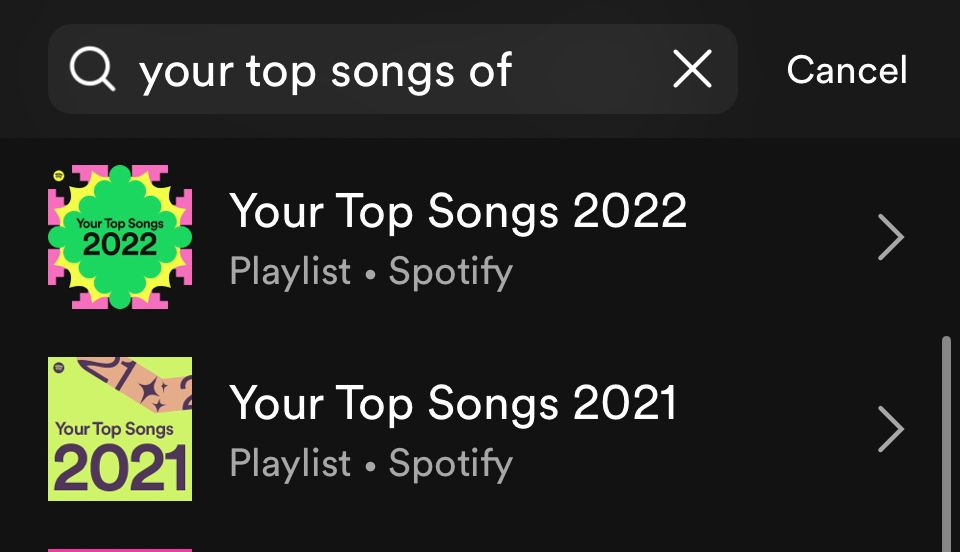Screen dimensions: 960x552
Task: Clear the search text with the X icon
Action: click(x=692, y=70)
